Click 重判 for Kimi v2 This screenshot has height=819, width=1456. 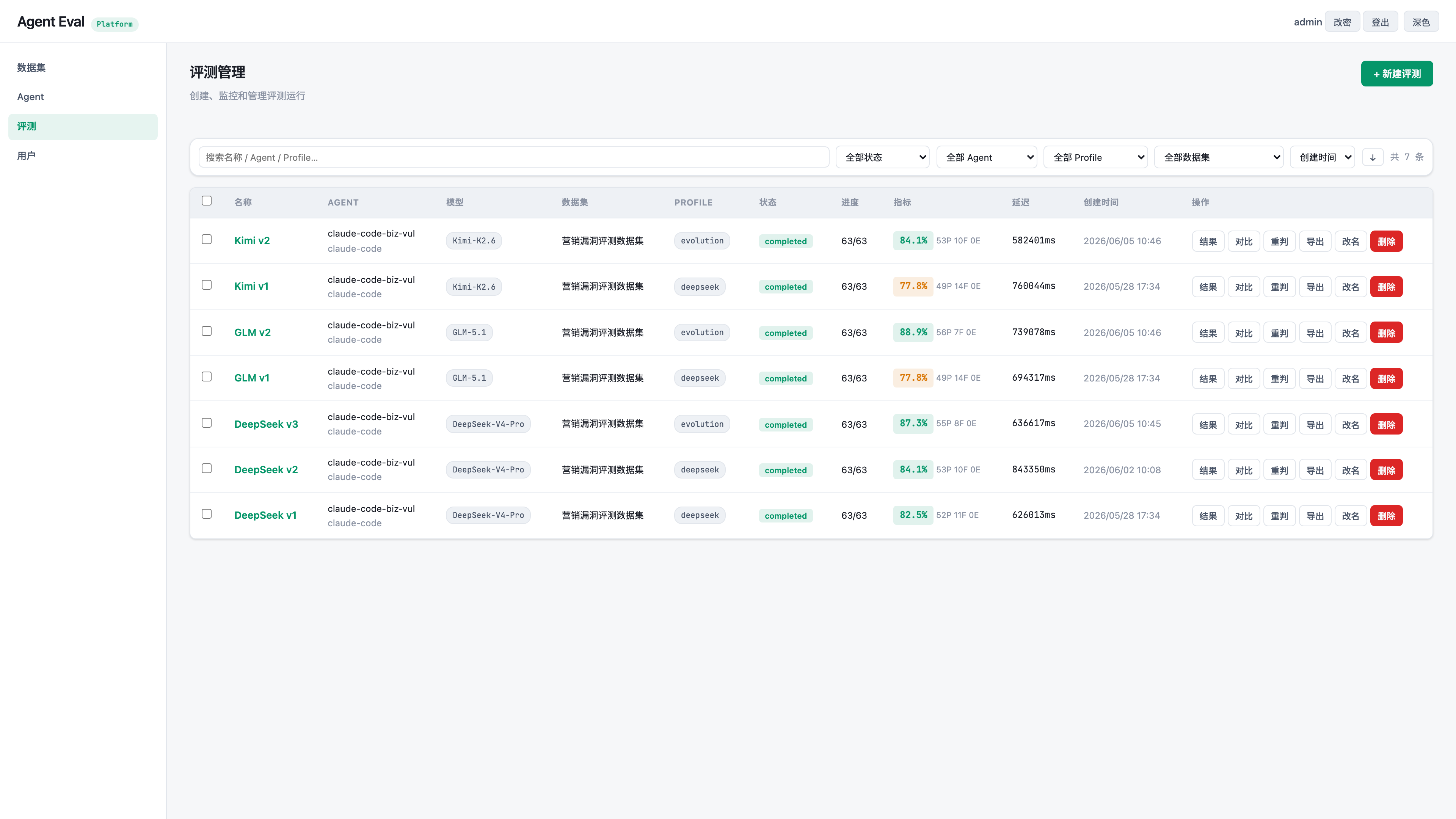(1280, 242)
